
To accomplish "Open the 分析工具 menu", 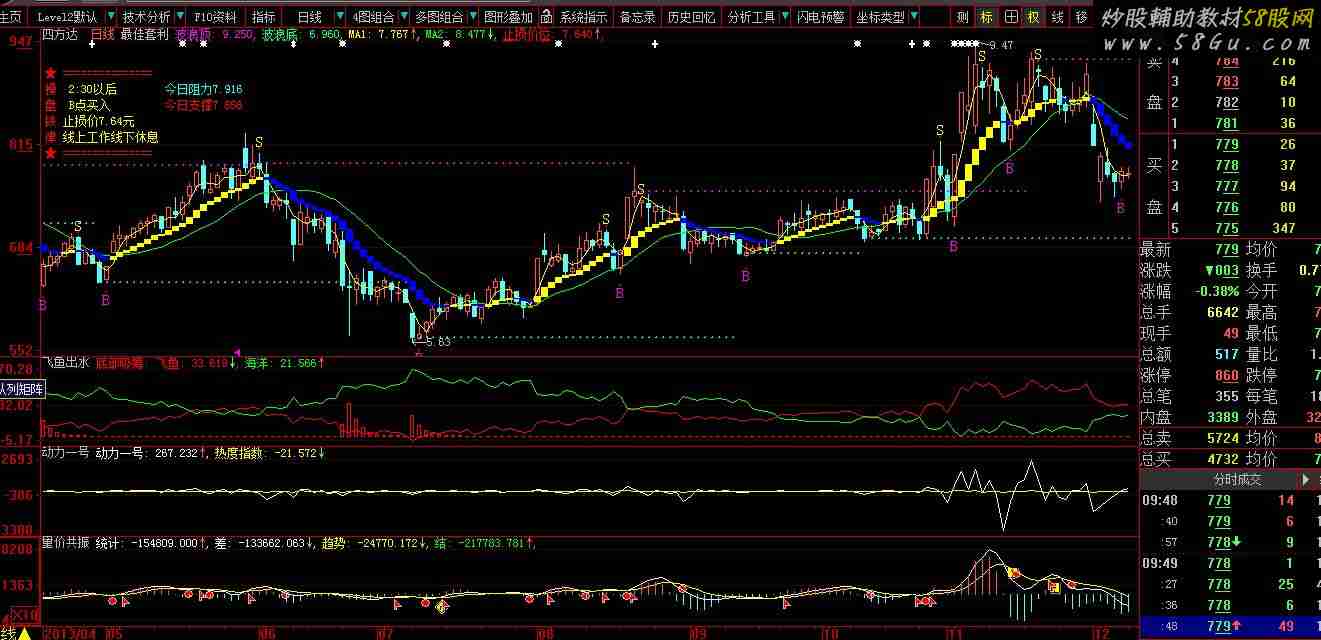I will tap(750, 17).
